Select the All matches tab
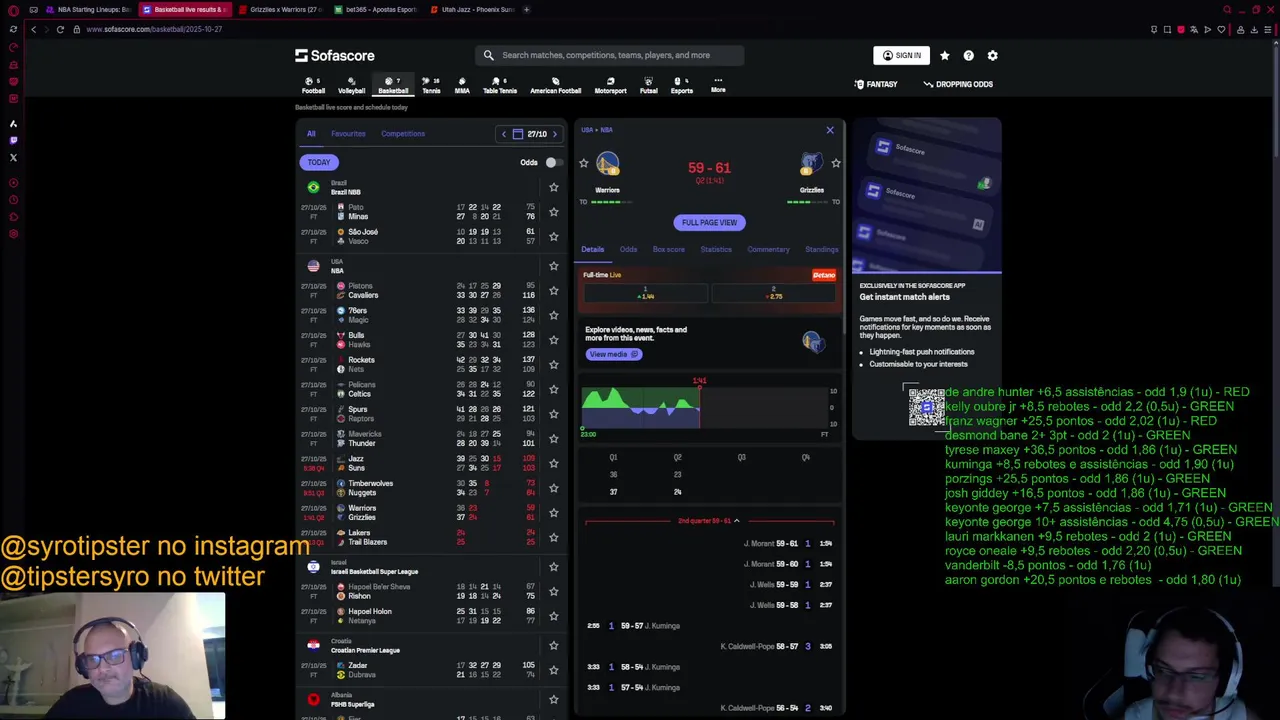The image size is (1280, 720). tap(311, 133)
